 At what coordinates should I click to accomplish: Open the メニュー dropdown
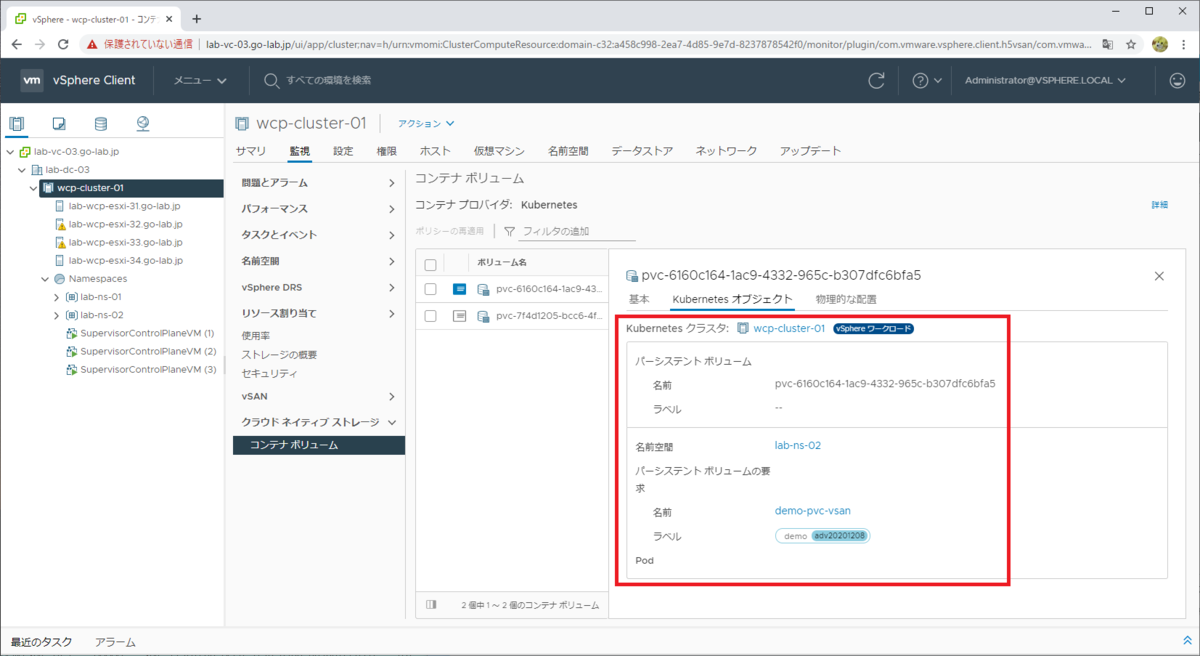coord(199,80)
